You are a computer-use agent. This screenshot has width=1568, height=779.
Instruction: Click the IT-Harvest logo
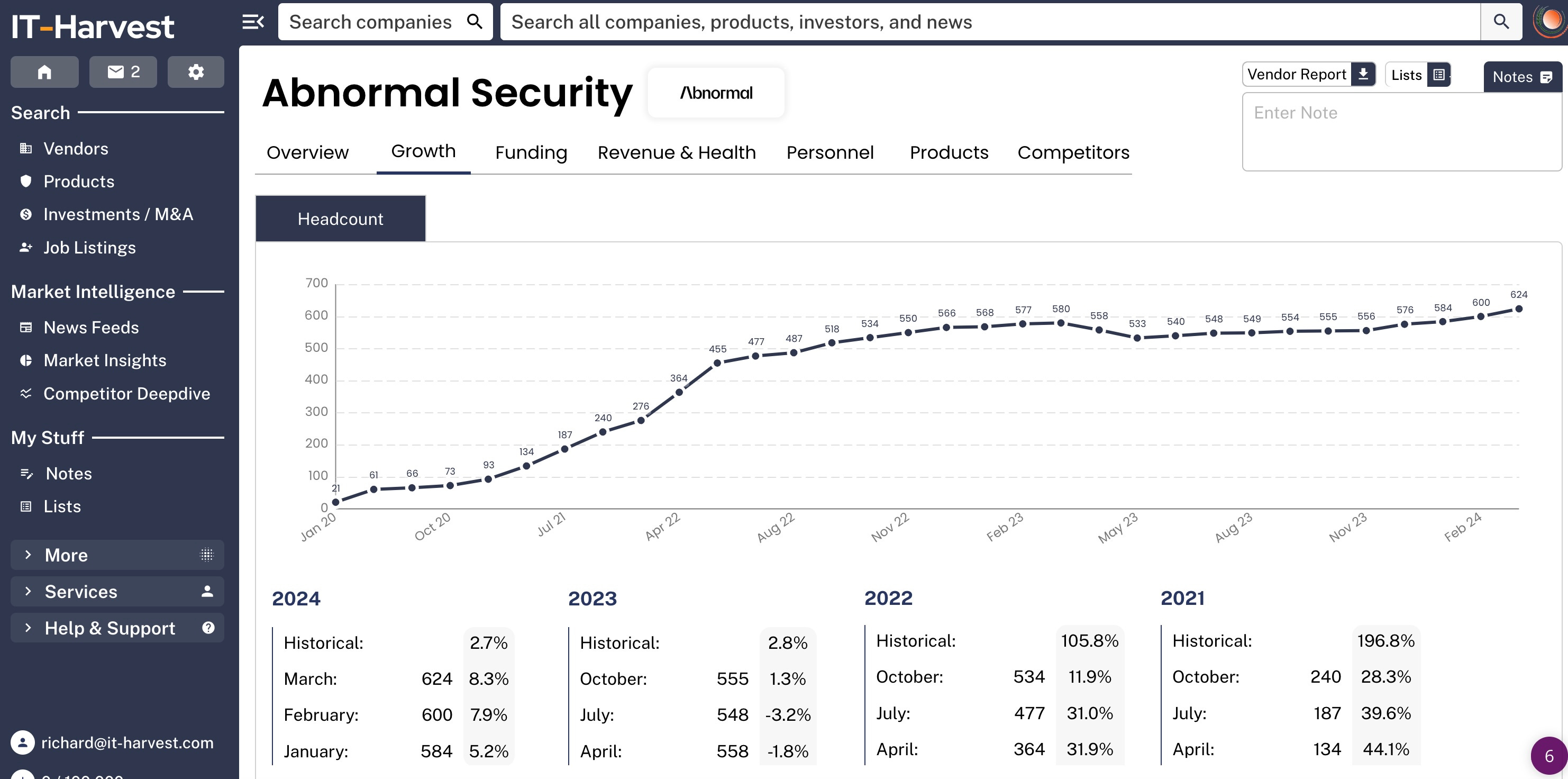(93, 27)
